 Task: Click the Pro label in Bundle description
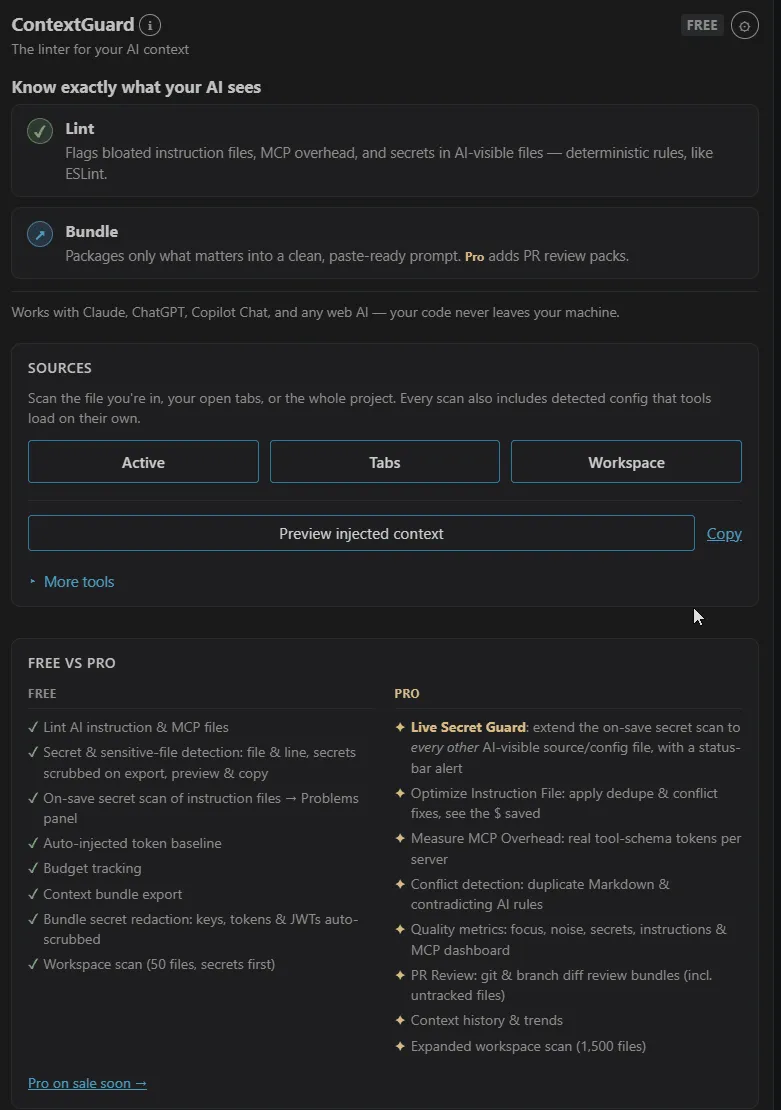[474, 257]
